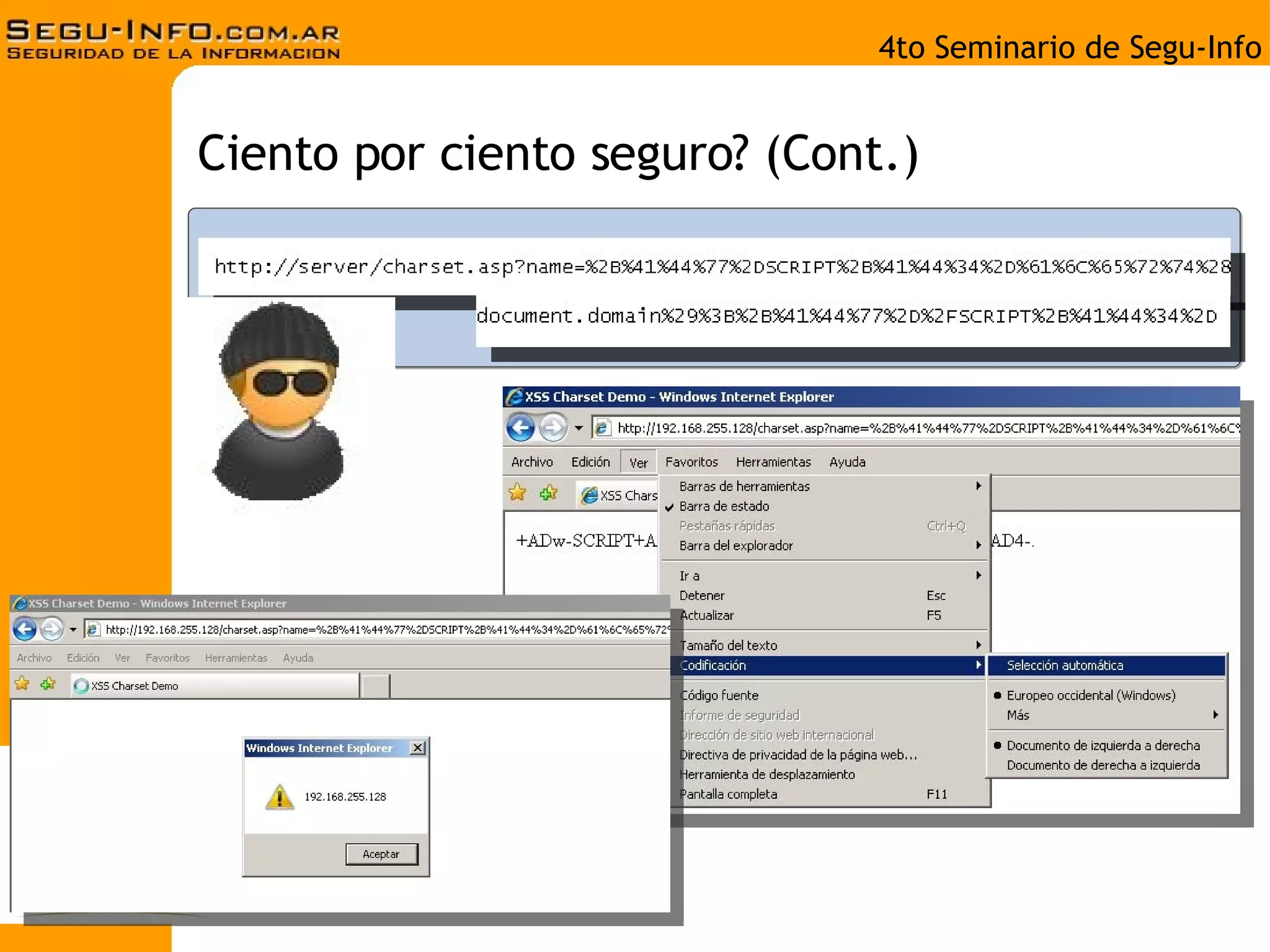Open Archivo menu in lower IE window
Viewport: 1270px width, 952px height.
coord(34,658)
